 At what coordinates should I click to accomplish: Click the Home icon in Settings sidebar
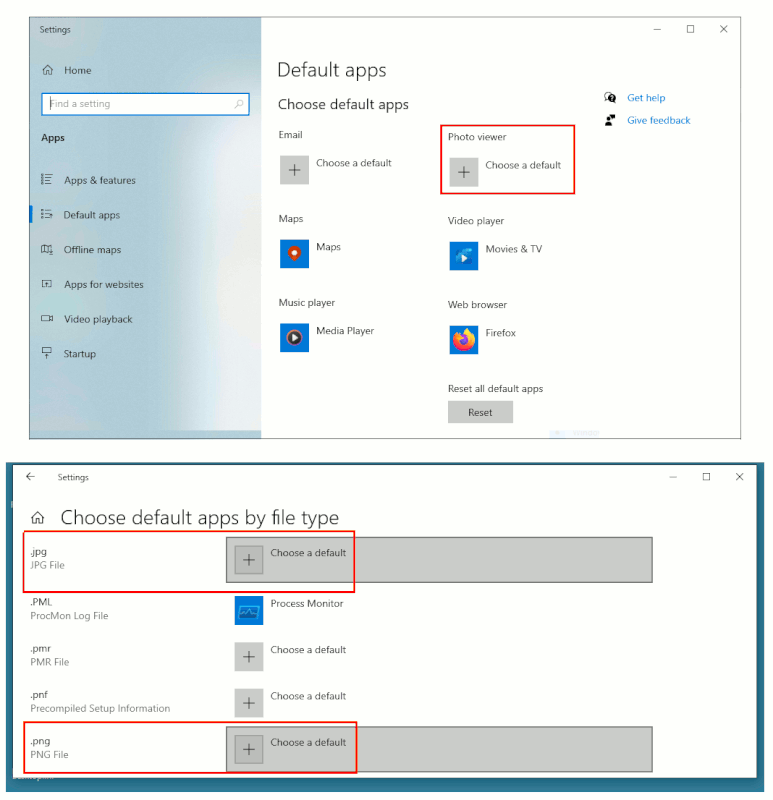[47, 70]
